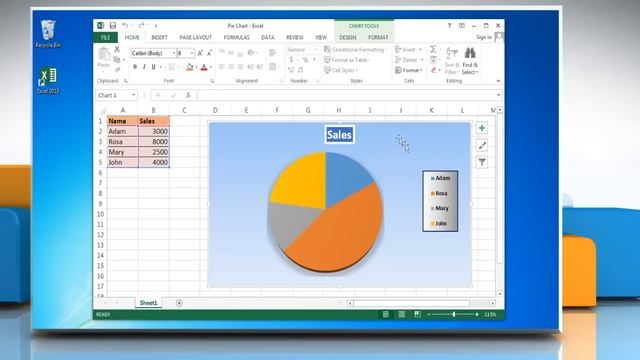The image size is (640, 360).
Task: Expand the formula bar
Action: (x=498, y=95)
